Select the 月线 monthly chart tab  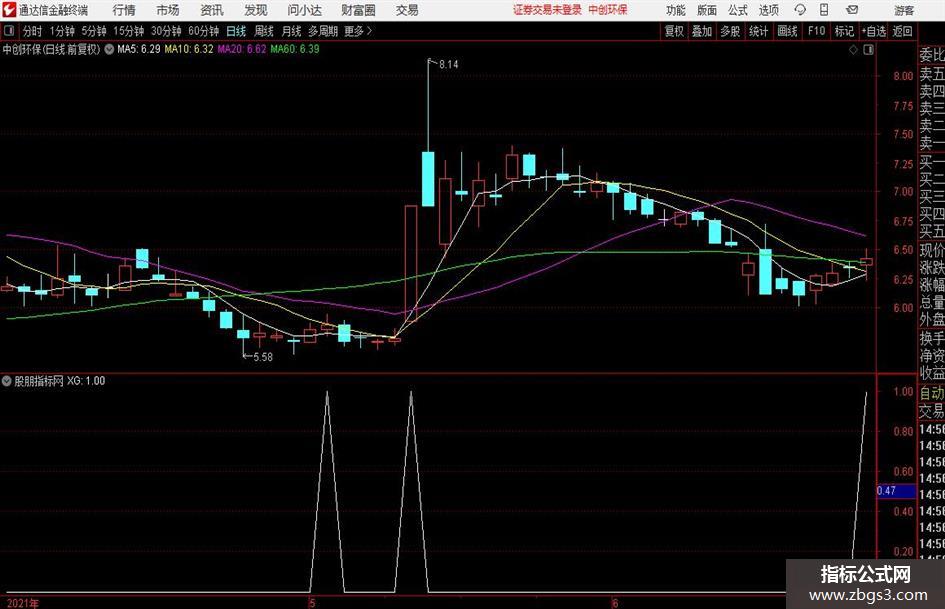(x=292, y=31)
